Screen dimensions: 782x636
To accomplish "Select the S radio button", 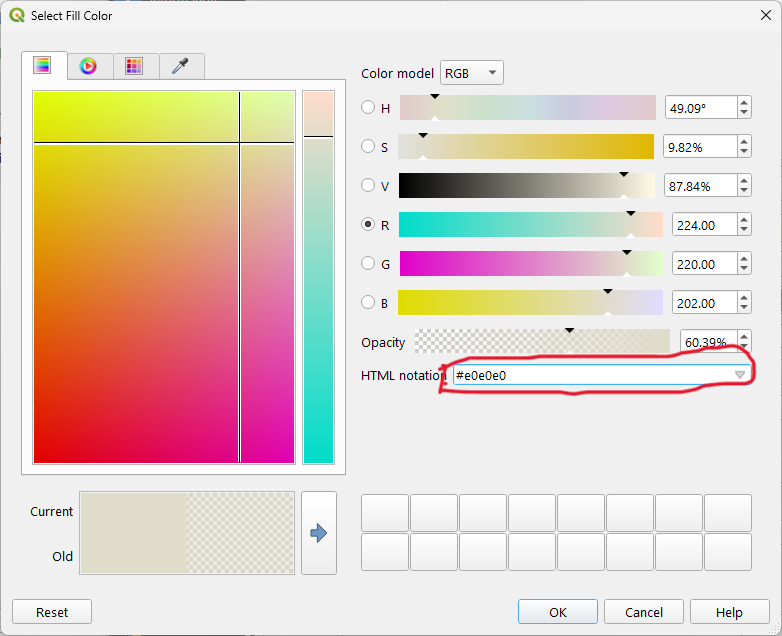I will point(368,146).
